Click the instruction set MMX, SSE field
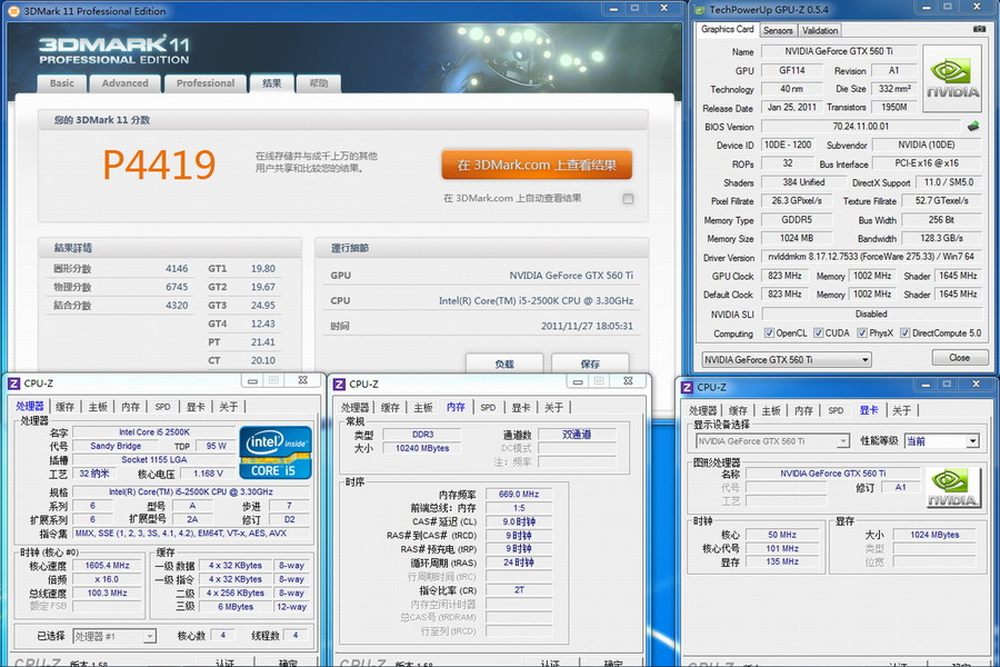 pyautogui.click(x=191, y=533)
